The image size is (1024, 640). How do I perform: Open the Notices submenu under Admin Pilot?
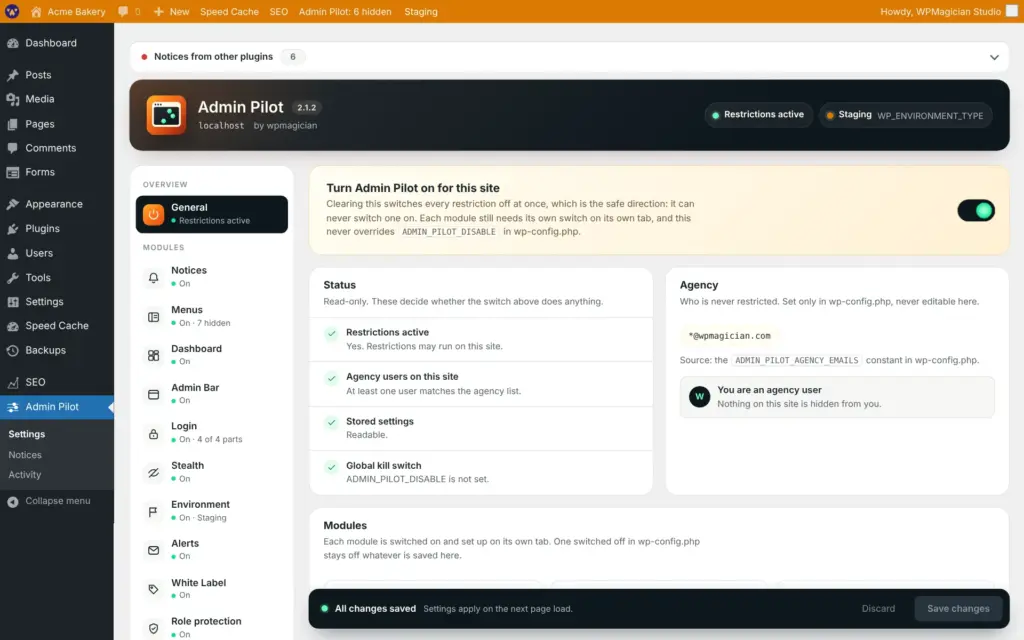pos(25,455)
